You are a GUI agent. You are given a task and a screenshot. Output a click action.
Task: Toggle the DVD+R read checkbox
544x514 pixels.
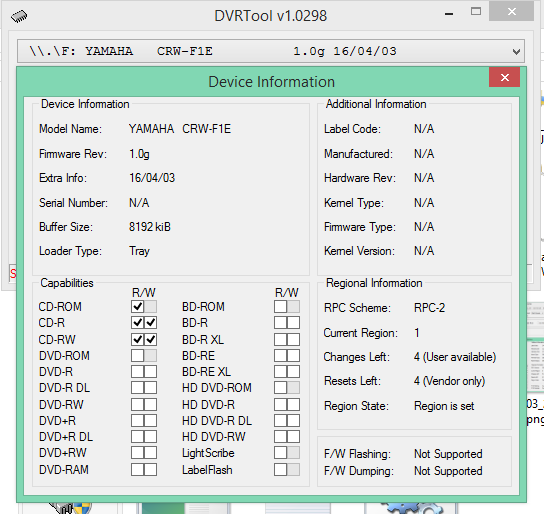138,420
